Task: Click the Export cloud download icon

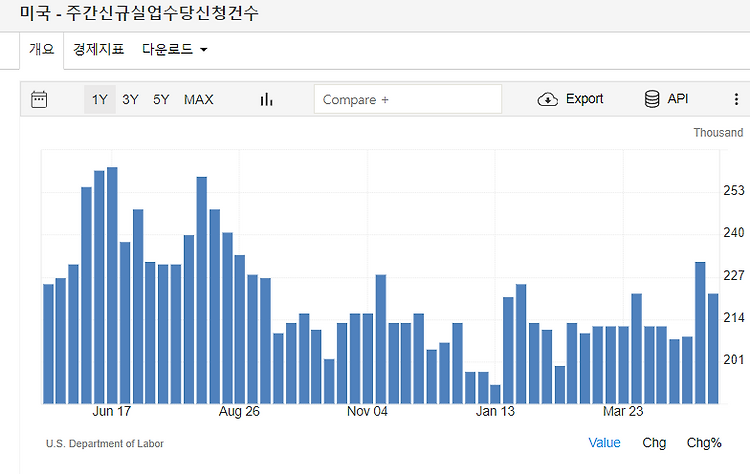Action: tap(548, 99)
